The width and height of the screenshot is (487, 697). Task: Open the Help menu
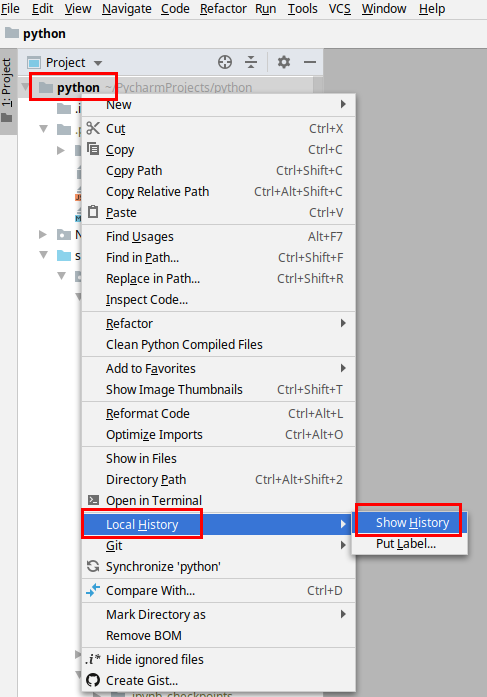[x=432, y=9]
